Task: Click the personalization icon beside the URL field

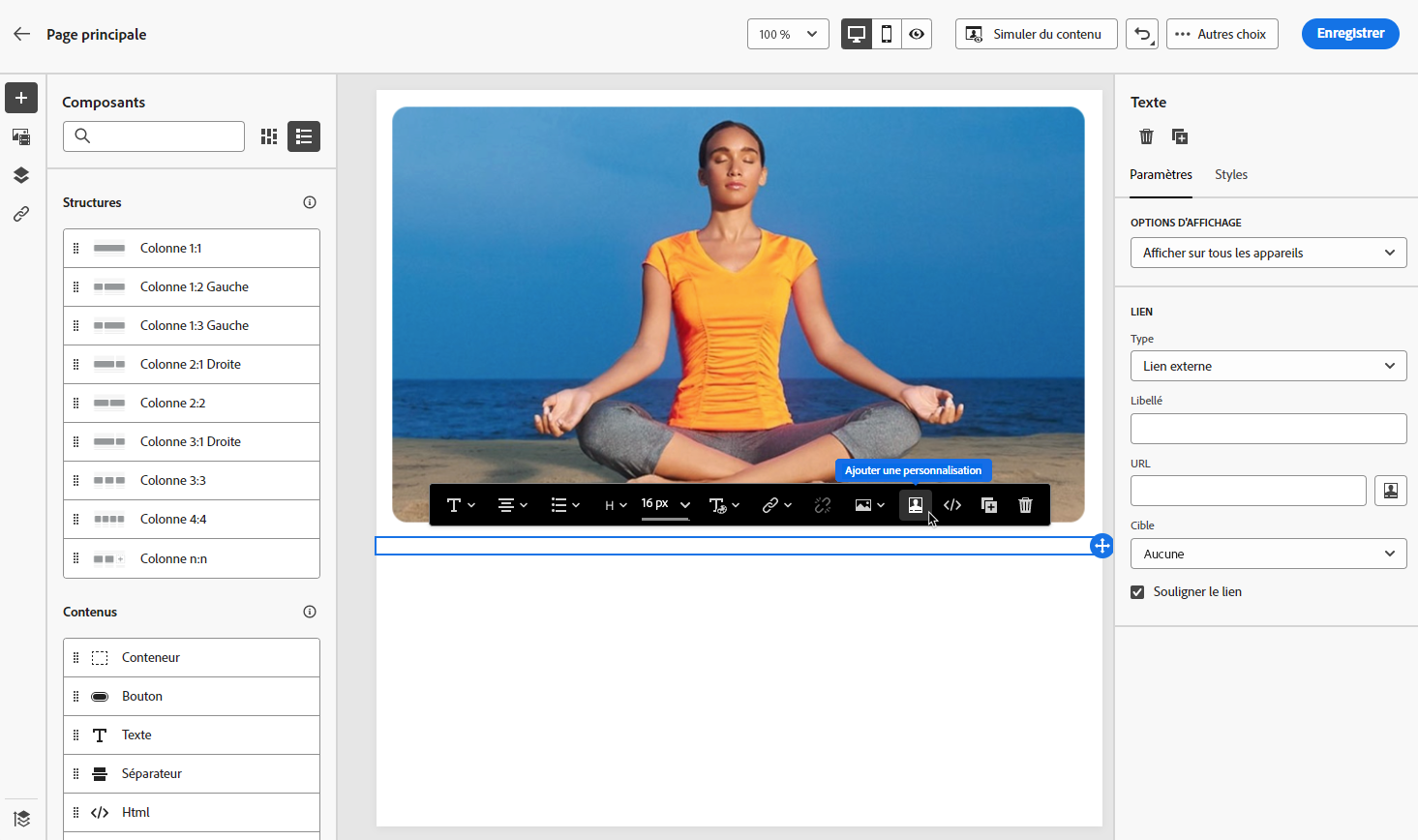Action: click(1391, 491)
